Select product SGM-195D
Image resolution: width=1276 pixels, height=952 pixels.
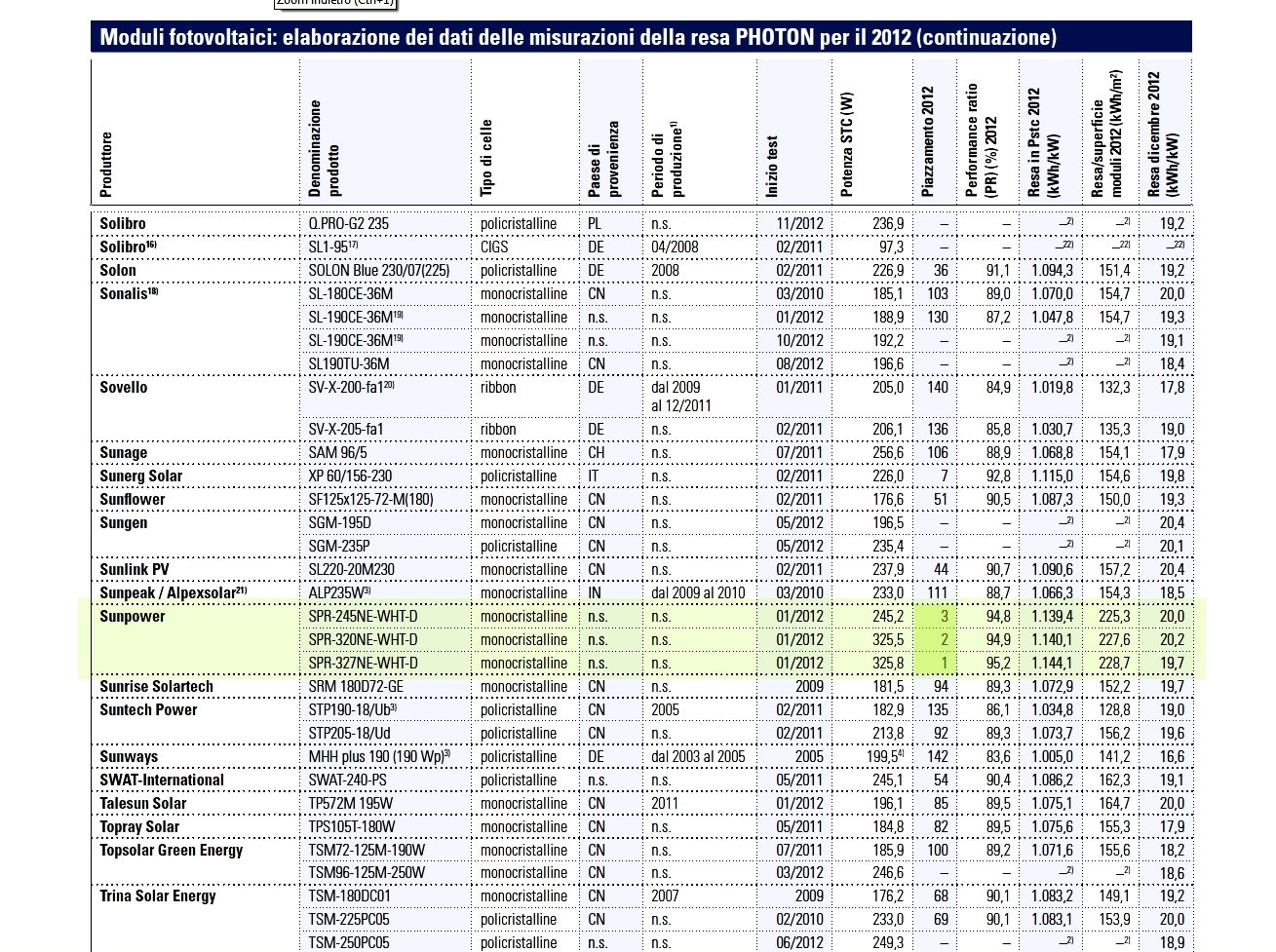339,523
